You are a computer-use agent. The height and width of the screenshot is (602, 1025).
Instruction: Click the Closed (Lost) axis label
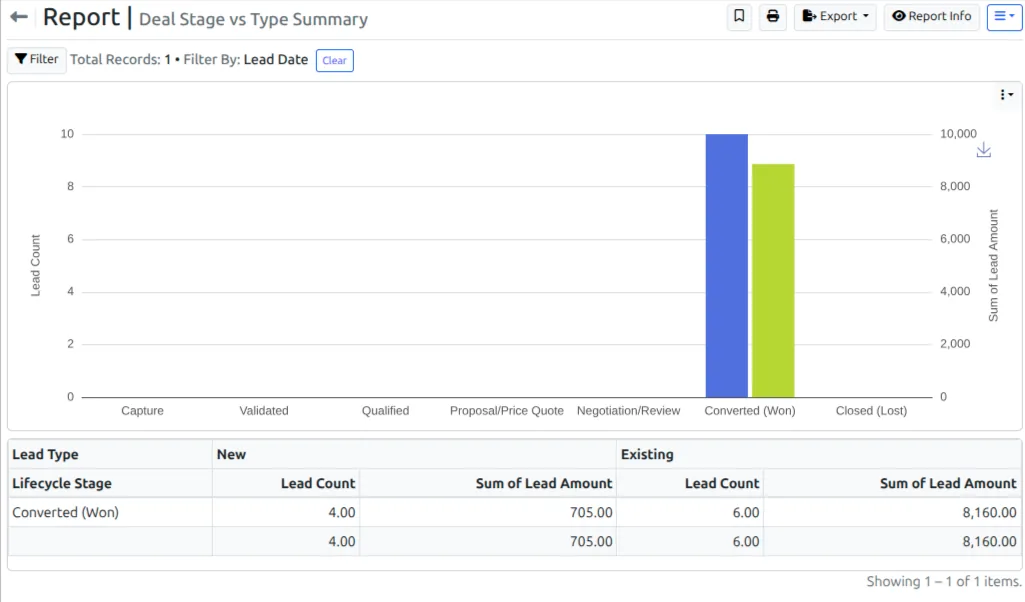871,410
